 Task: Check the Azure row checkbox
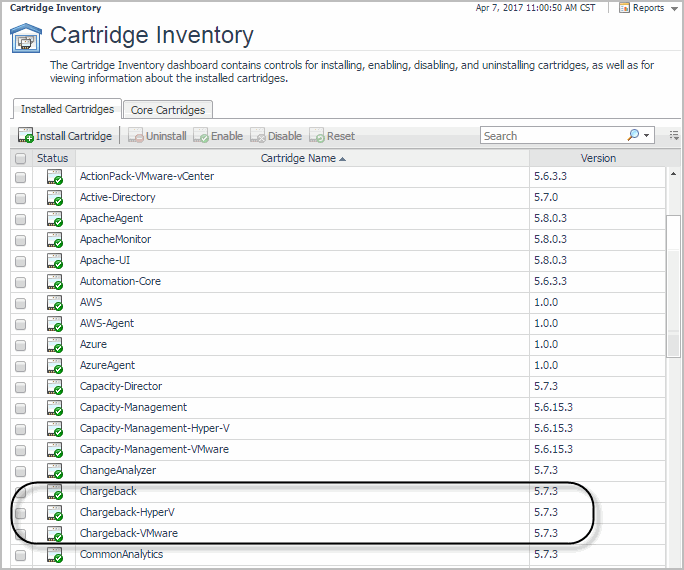coord(21,345)
